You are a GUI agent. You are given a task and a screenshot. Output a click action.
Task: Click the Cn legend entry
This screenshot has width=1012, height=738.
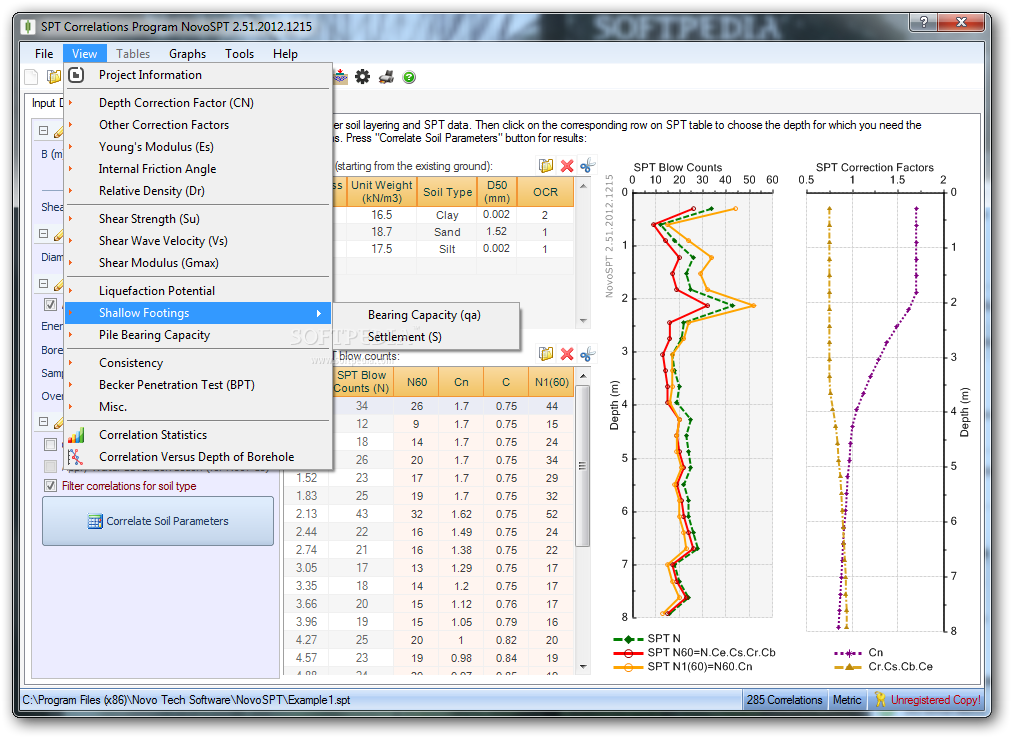pos(858,653)
